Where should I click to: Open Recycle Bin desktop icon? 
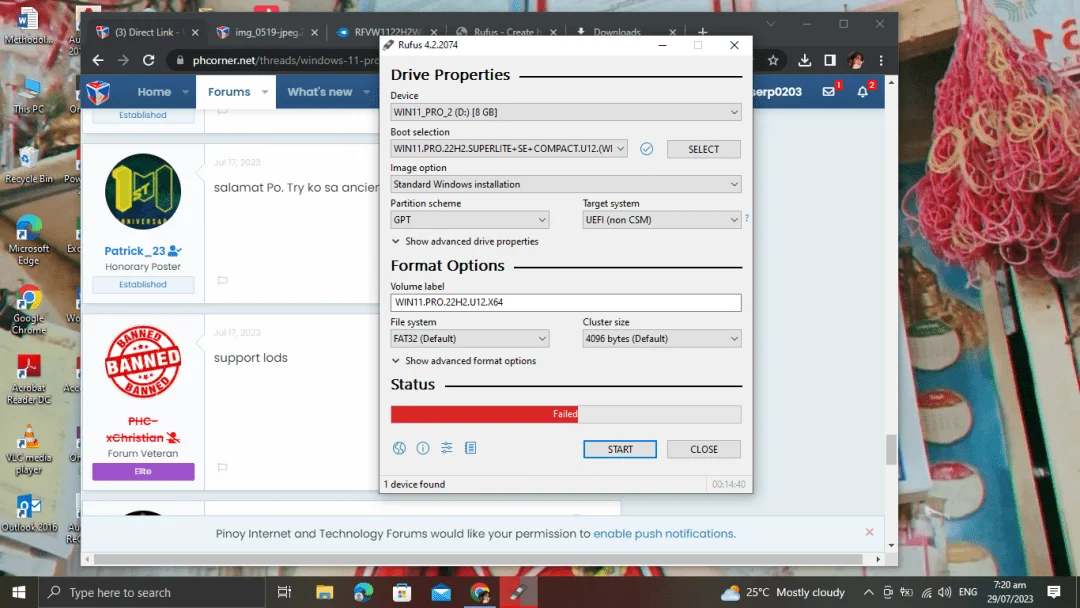[29, 165]
